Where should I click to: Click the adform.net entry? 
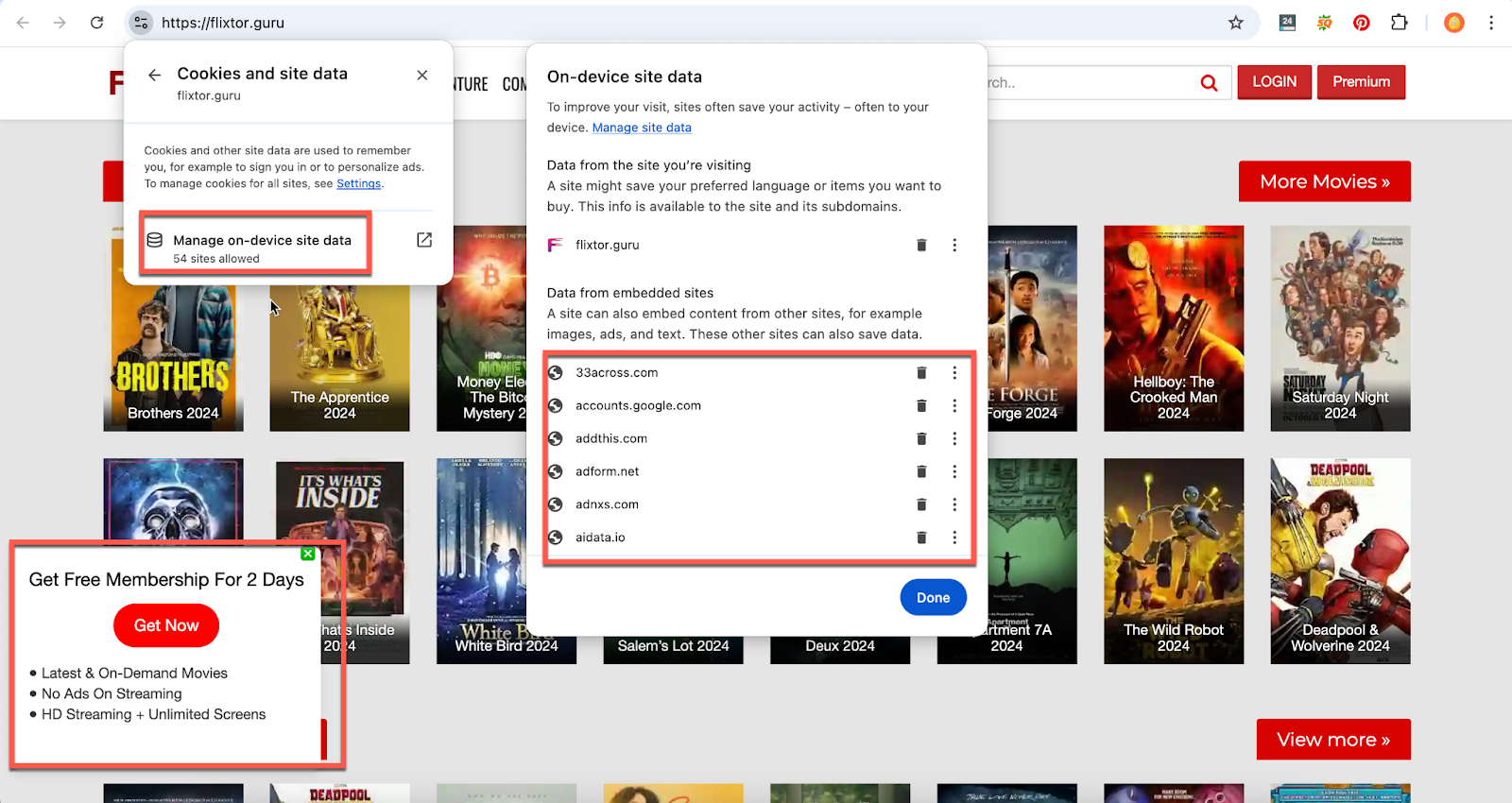click(608, 471)
